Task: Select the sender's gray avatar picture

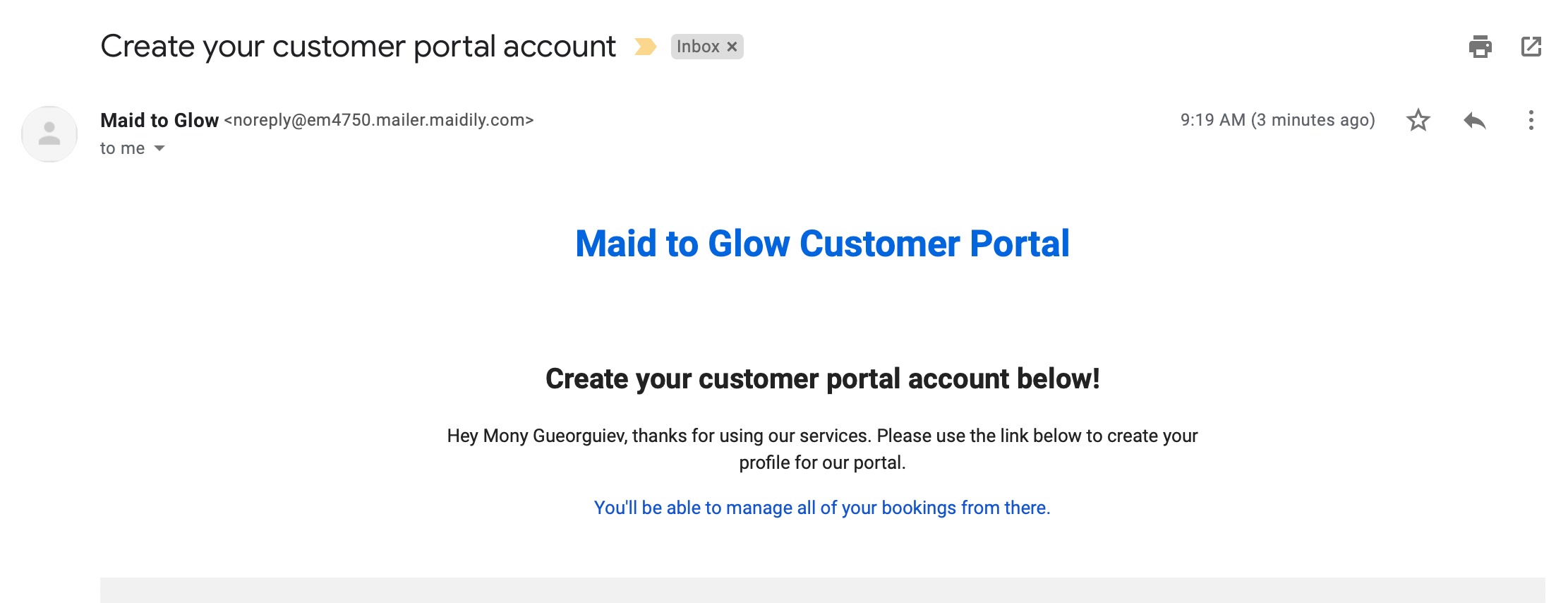Action: [x=49, y=134]
